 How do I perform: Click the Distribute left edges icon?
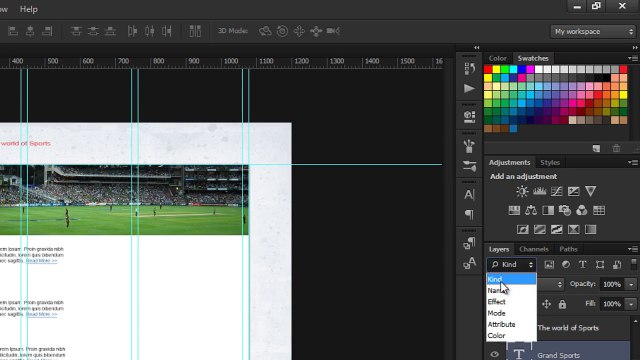pyautogui.click(x=132, y=31)
